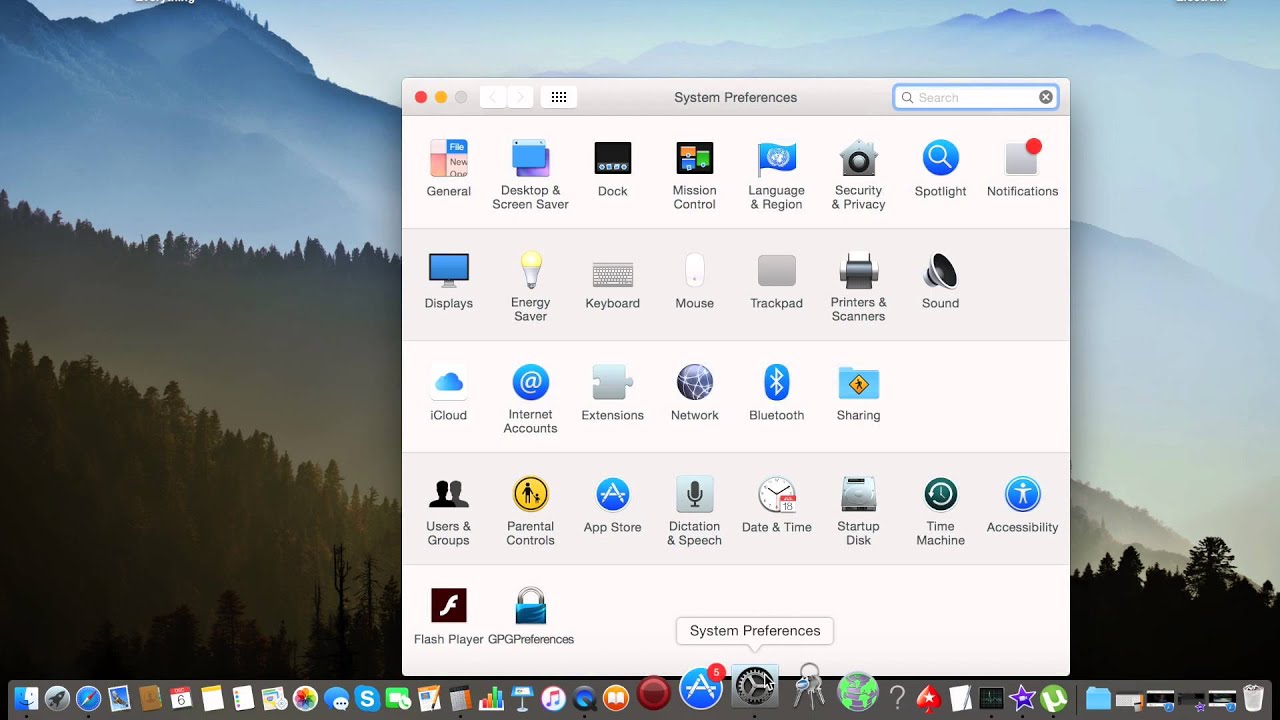Open iBooks from the Dock
This screenshot has height=720, width=1280.
[615, 699]
